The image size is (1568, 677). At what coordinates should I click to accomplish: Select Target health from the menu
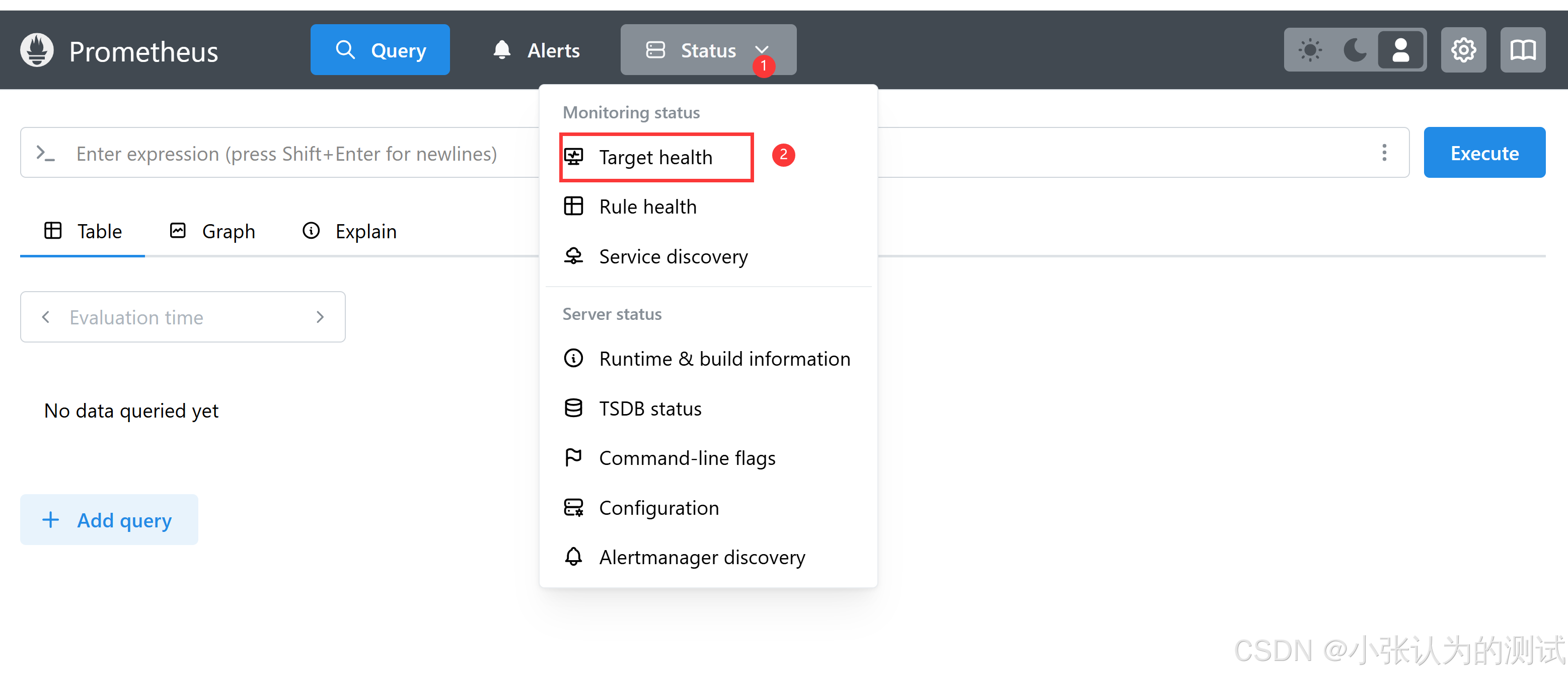(655, 157)
